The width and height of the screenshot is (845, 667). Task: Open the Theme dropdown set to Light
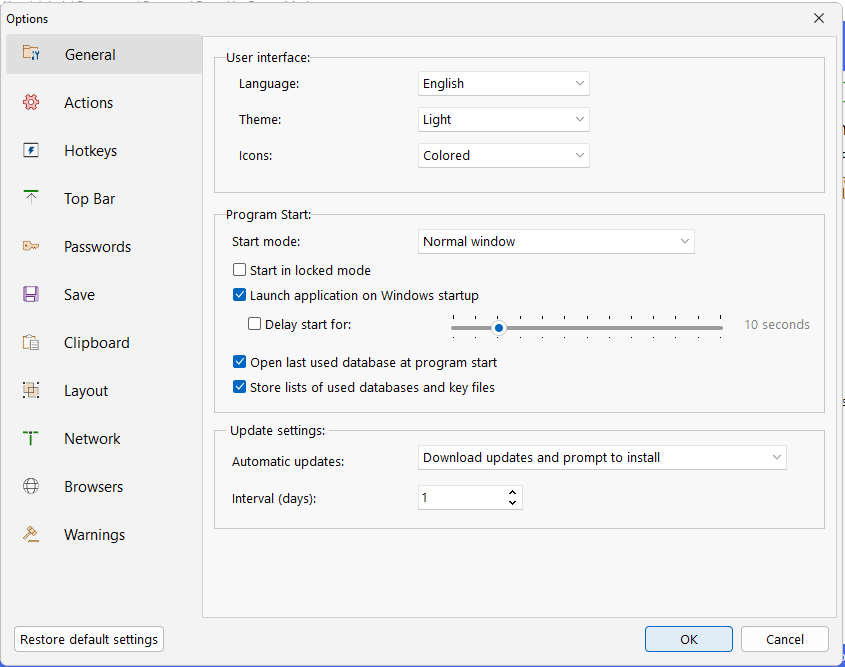click(503, 120)
